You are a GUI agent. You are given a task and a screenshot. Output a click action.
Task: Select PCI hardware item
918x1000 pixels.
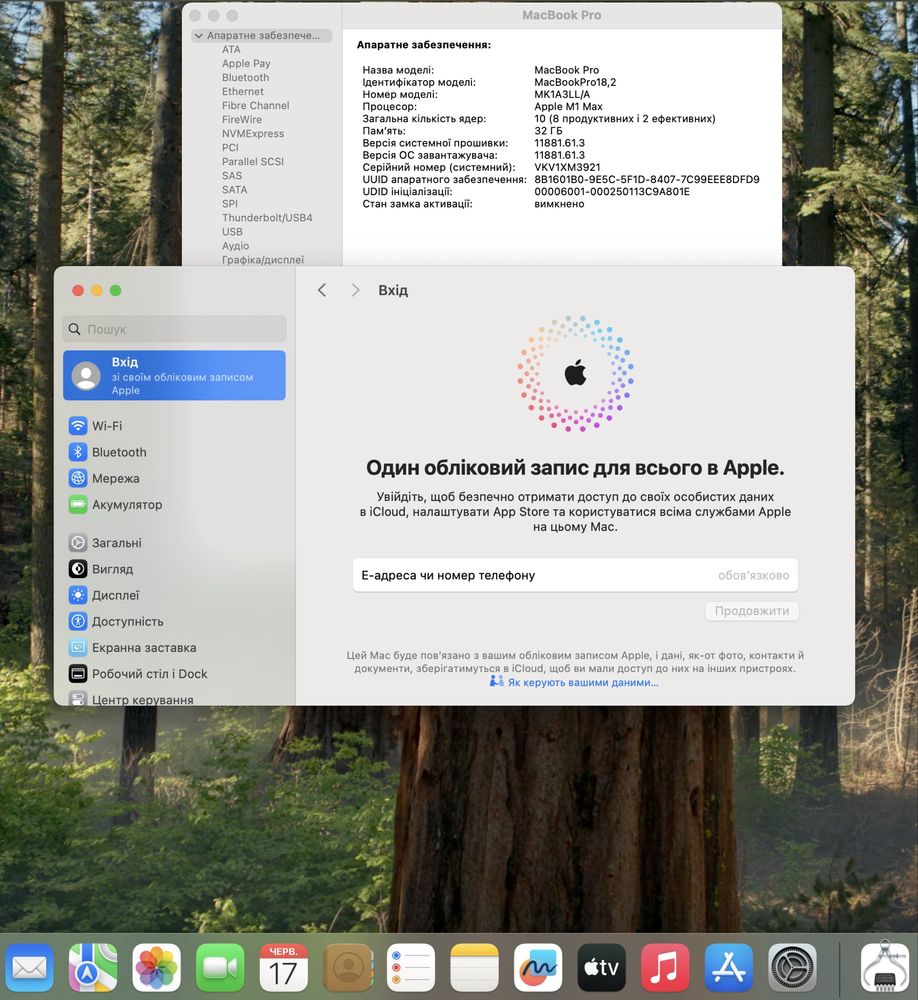230,148
